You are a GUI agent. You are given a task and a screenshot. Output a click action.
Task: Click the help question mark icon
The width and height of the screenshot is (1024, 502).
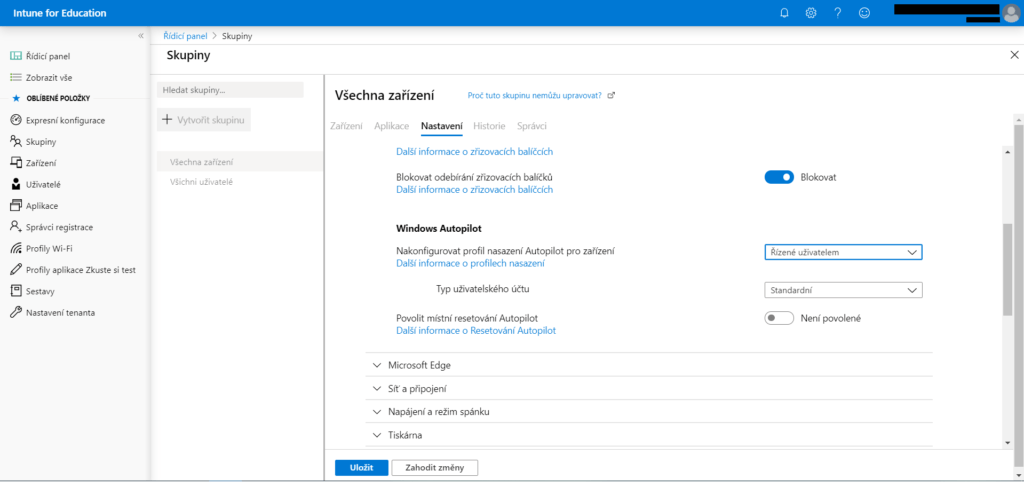point(837,13)
